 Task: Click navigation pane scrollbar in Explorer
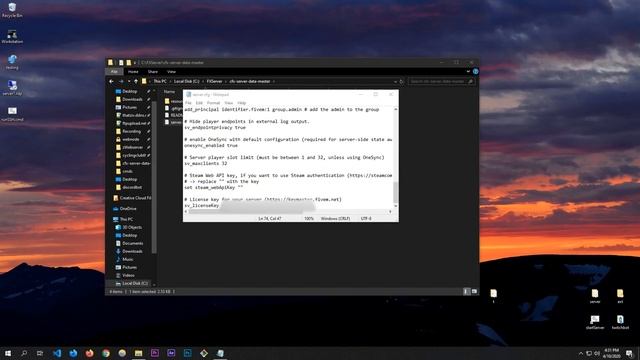(154, 178)
